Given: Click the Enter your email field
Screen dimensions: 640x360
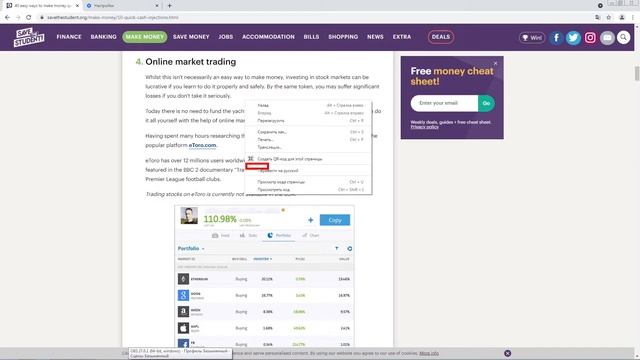Looking at the screenshot, I should pos(444,103).
